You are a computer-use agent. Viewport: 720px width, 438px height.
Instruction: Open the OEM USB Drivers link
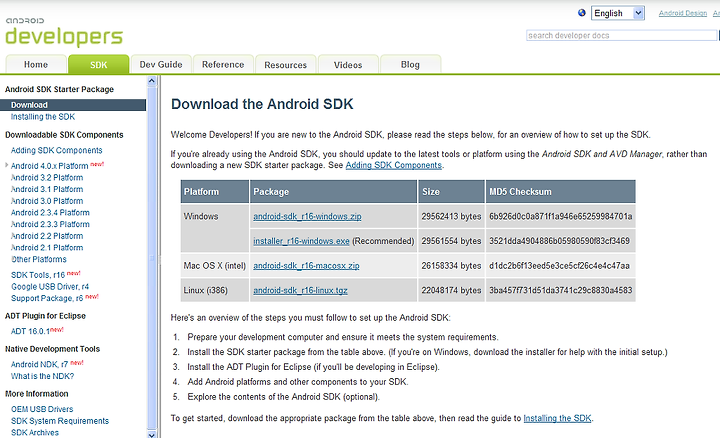[x=42, y=409]
